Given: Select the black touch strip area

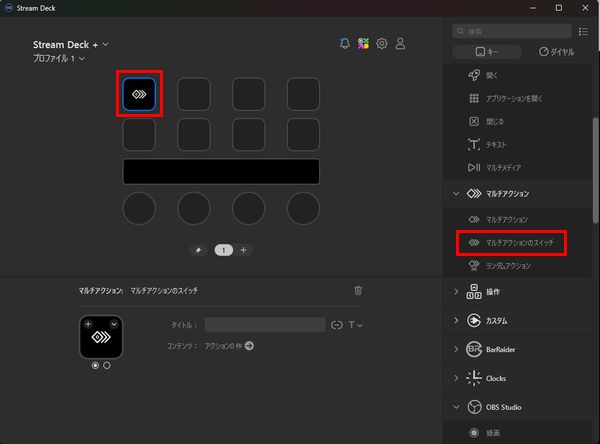Looking at the screenshot, I should point(221,171).
